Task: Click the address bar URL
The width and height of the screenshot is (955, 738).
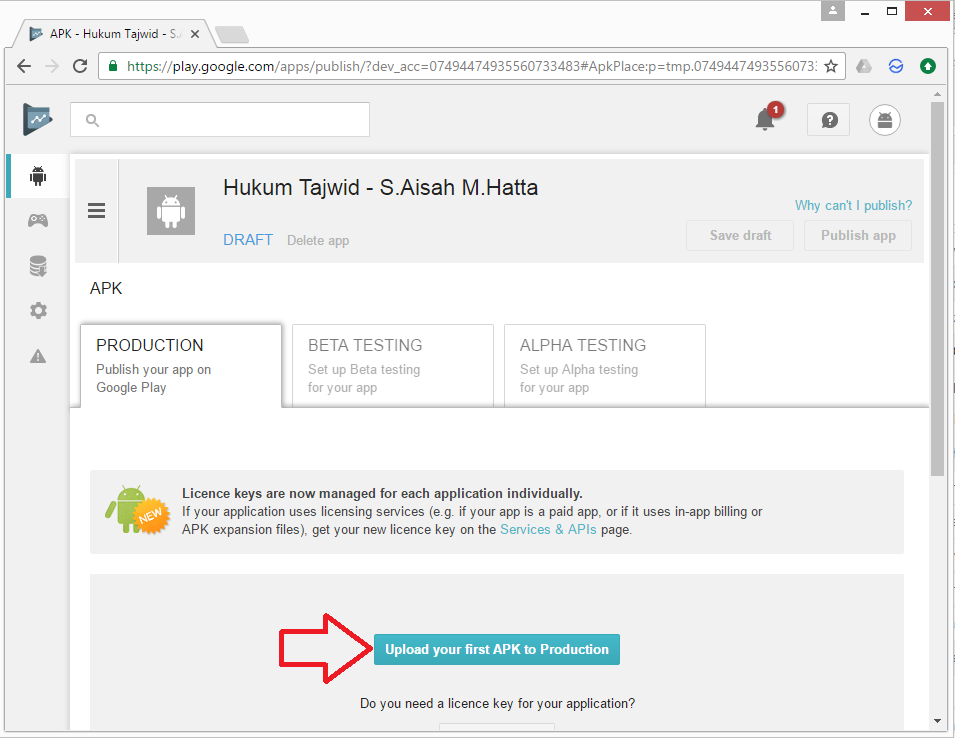Action: pyautogui.click(x=471, y=66)
